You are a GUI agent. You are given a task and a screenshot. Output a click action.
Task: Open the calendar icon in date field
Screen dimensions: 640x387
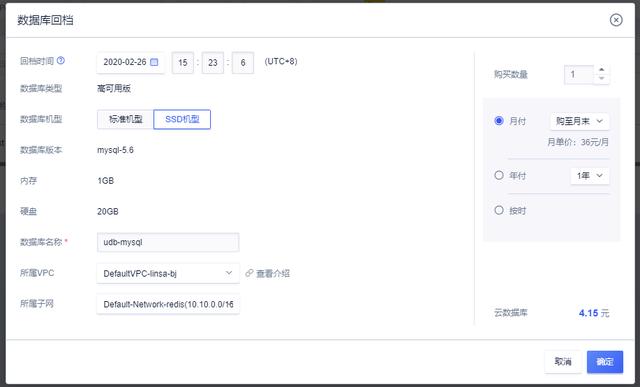click(x=154, y=62)
